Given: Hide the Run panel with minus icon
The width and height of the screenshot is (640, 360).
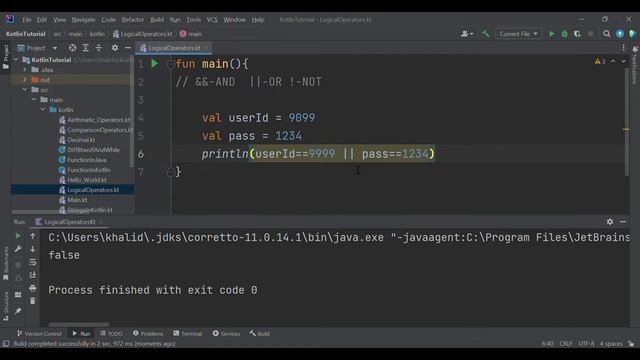Looking at the screenshot, I should pos(623,222).
